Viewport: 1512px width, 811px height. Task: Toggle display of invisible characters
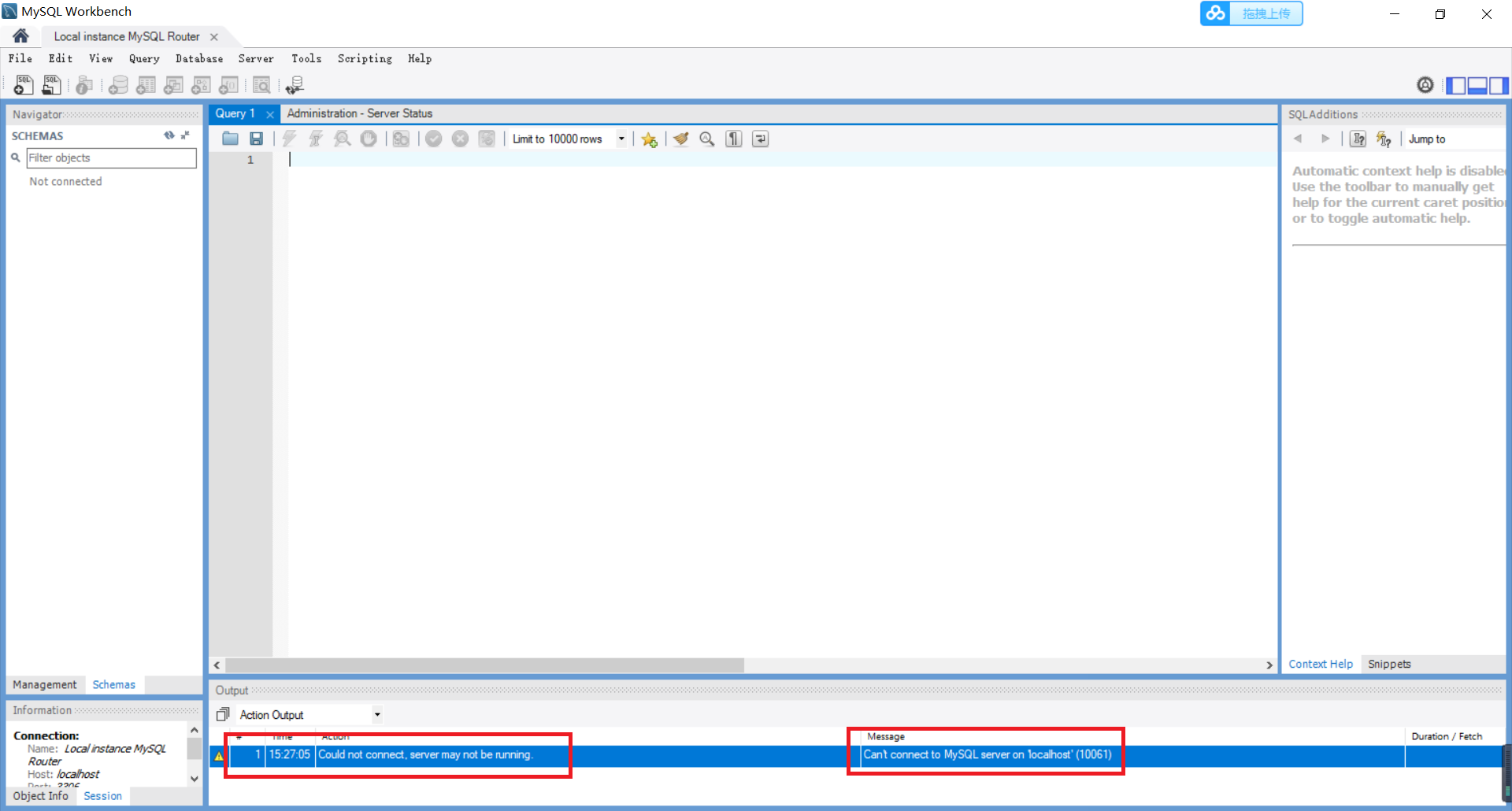point(733,139)
